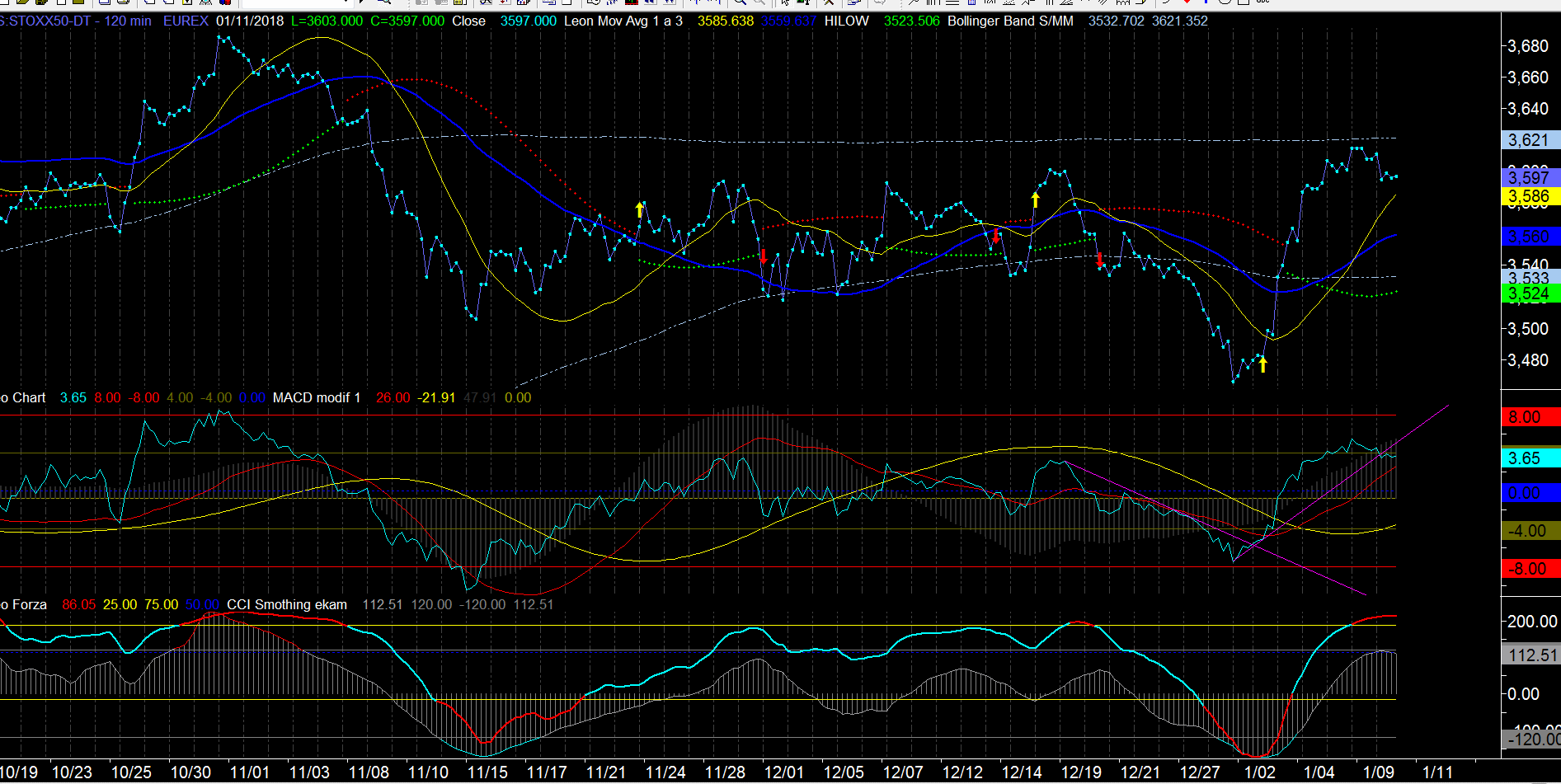Open the CCI Smothing ekam indicator label
The height and width of the screenshot is (784, 1561).
[287, 604]
